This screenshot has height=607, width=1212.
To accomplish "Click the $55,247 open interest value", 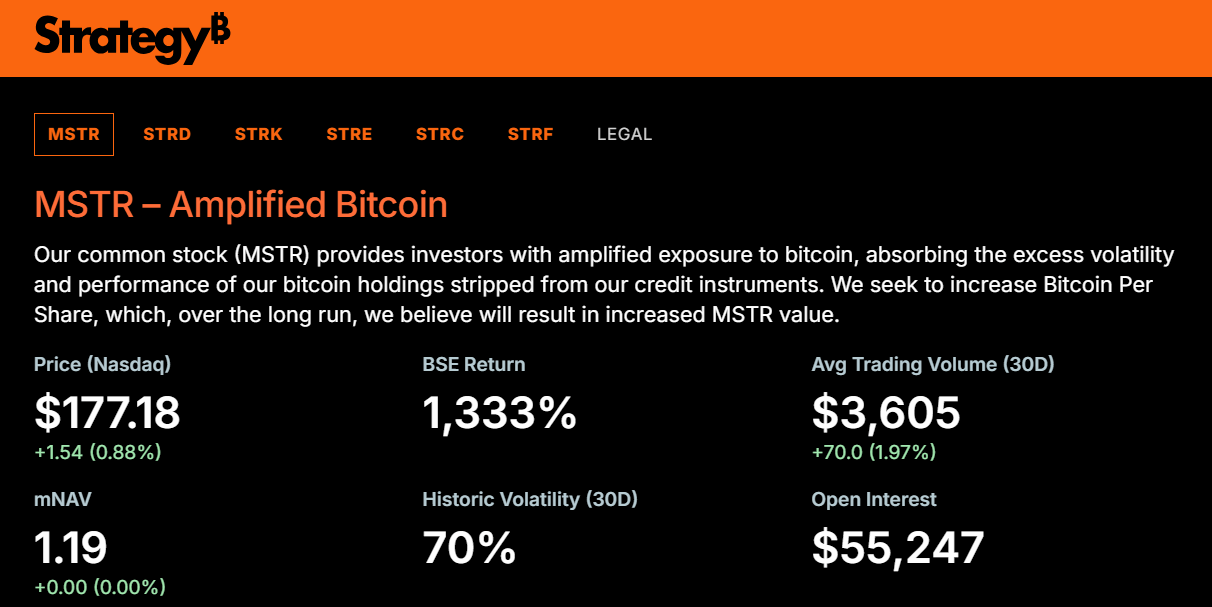I will [898, 547].
